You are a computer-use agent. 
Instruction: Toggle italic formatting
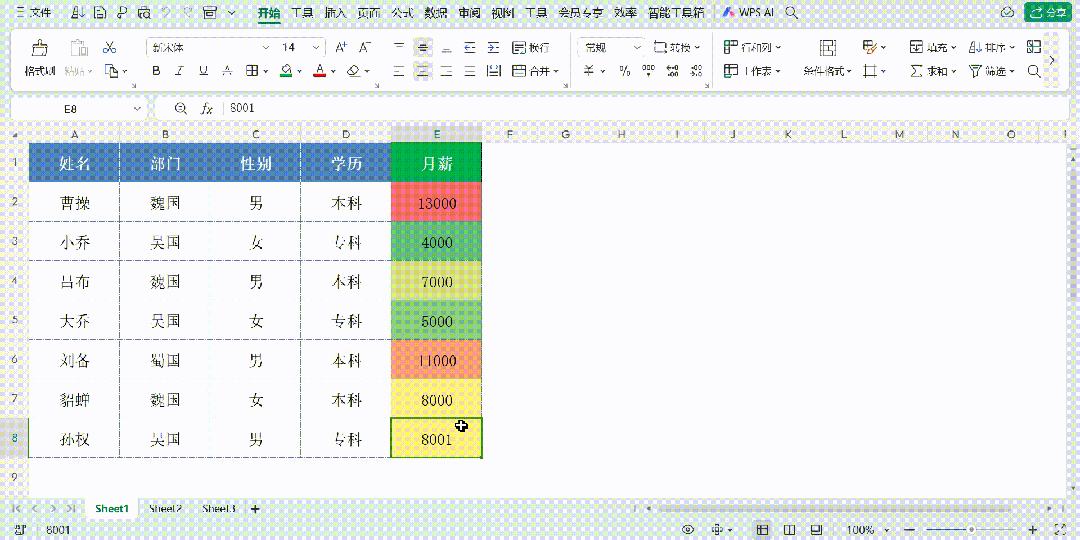tap(179, 71)
